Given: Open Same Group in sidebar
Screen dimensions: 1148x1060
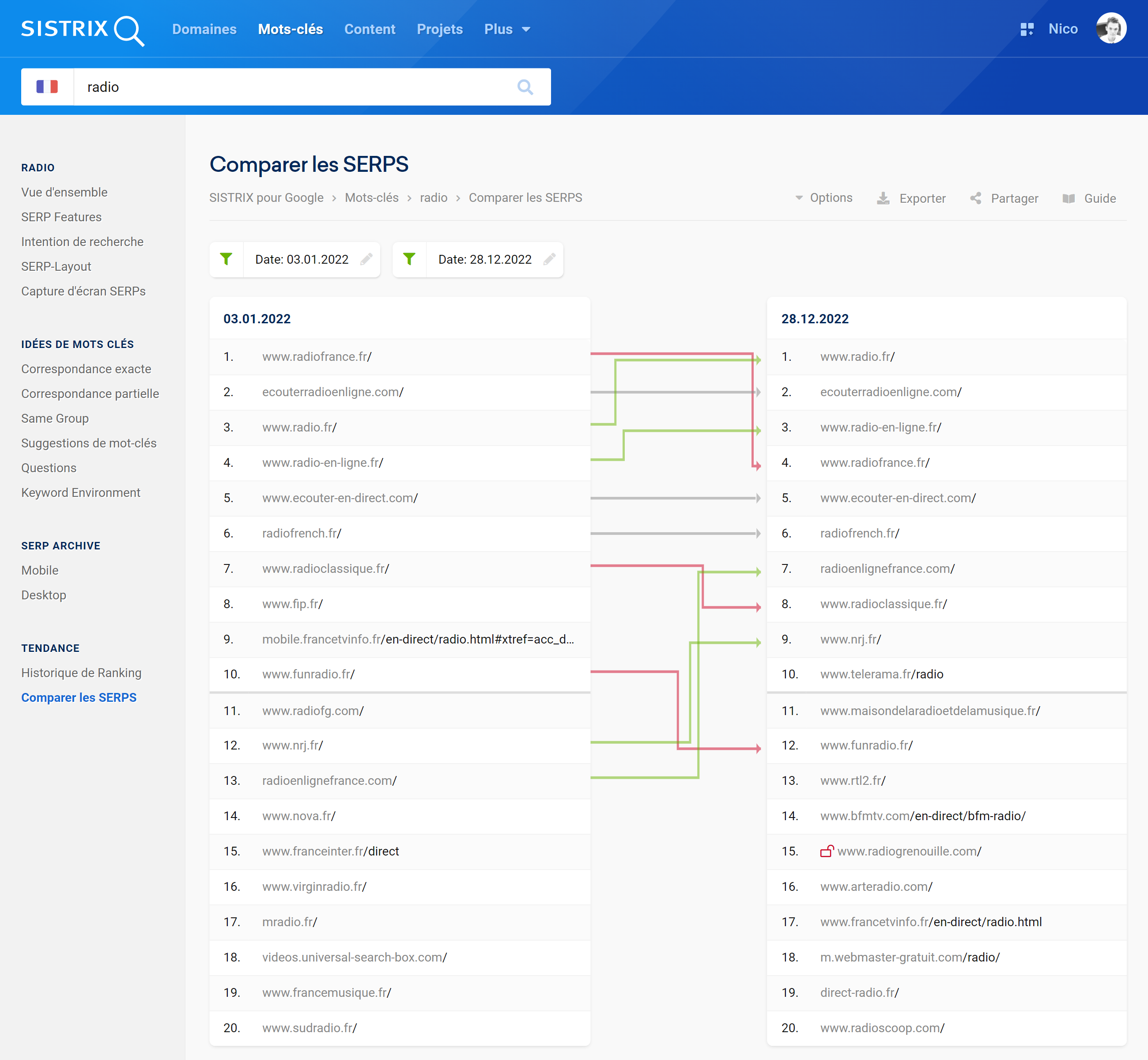Looking at the screenshot, I should [x=55, y=418].
